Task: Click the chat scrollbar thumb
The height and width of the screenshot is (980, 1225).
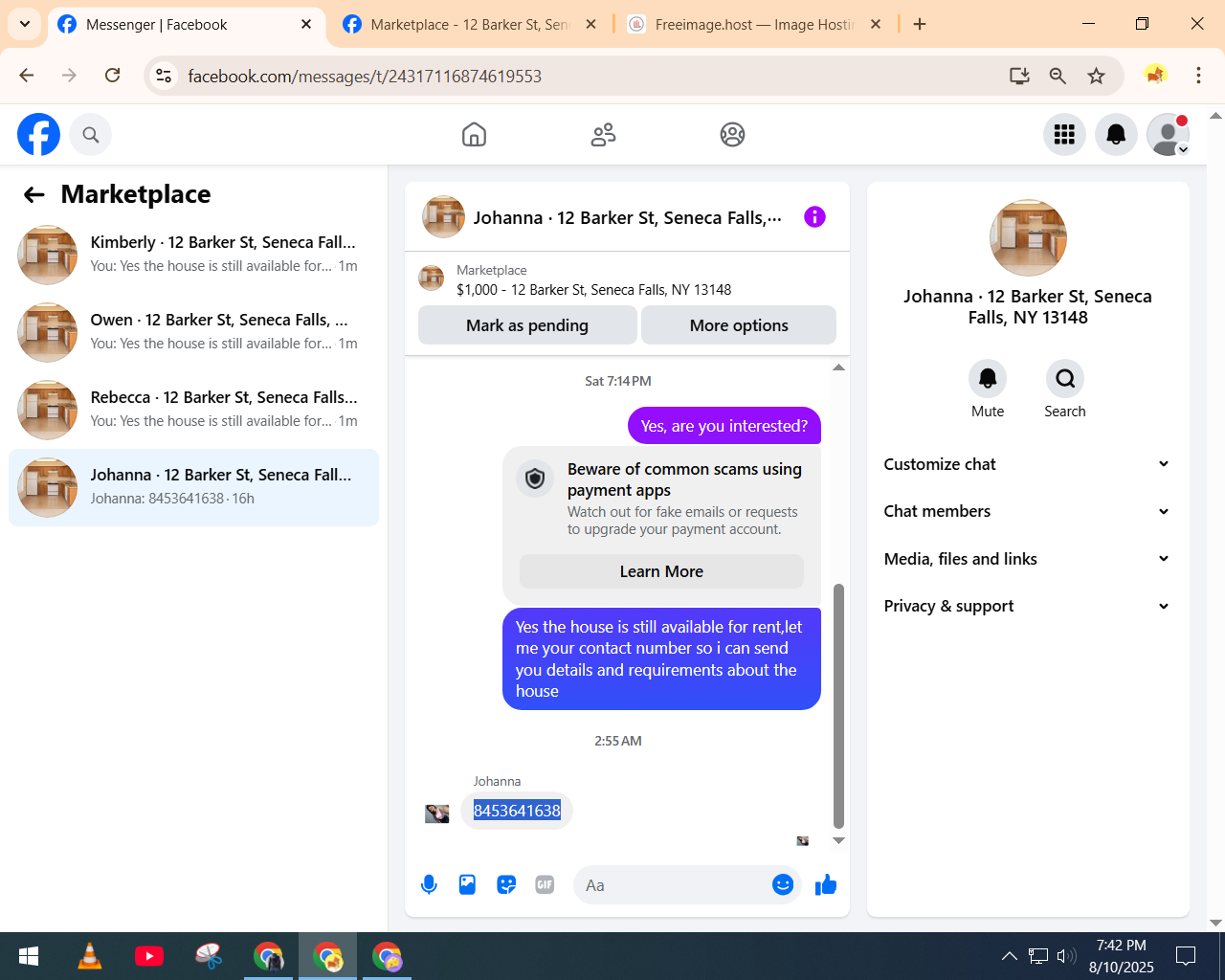Action: 839,705
